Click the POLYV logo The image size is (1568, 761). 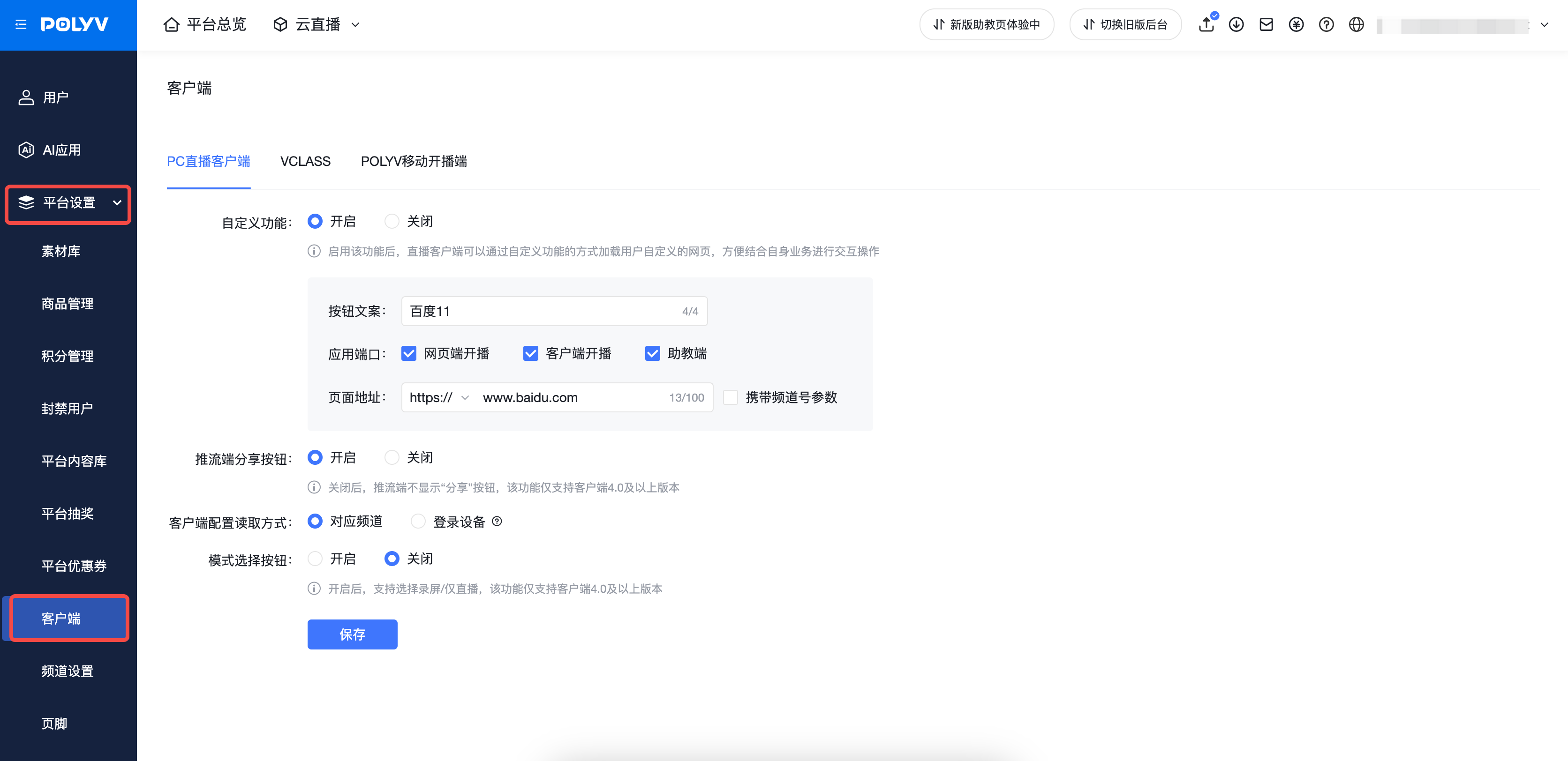(74, 24)
